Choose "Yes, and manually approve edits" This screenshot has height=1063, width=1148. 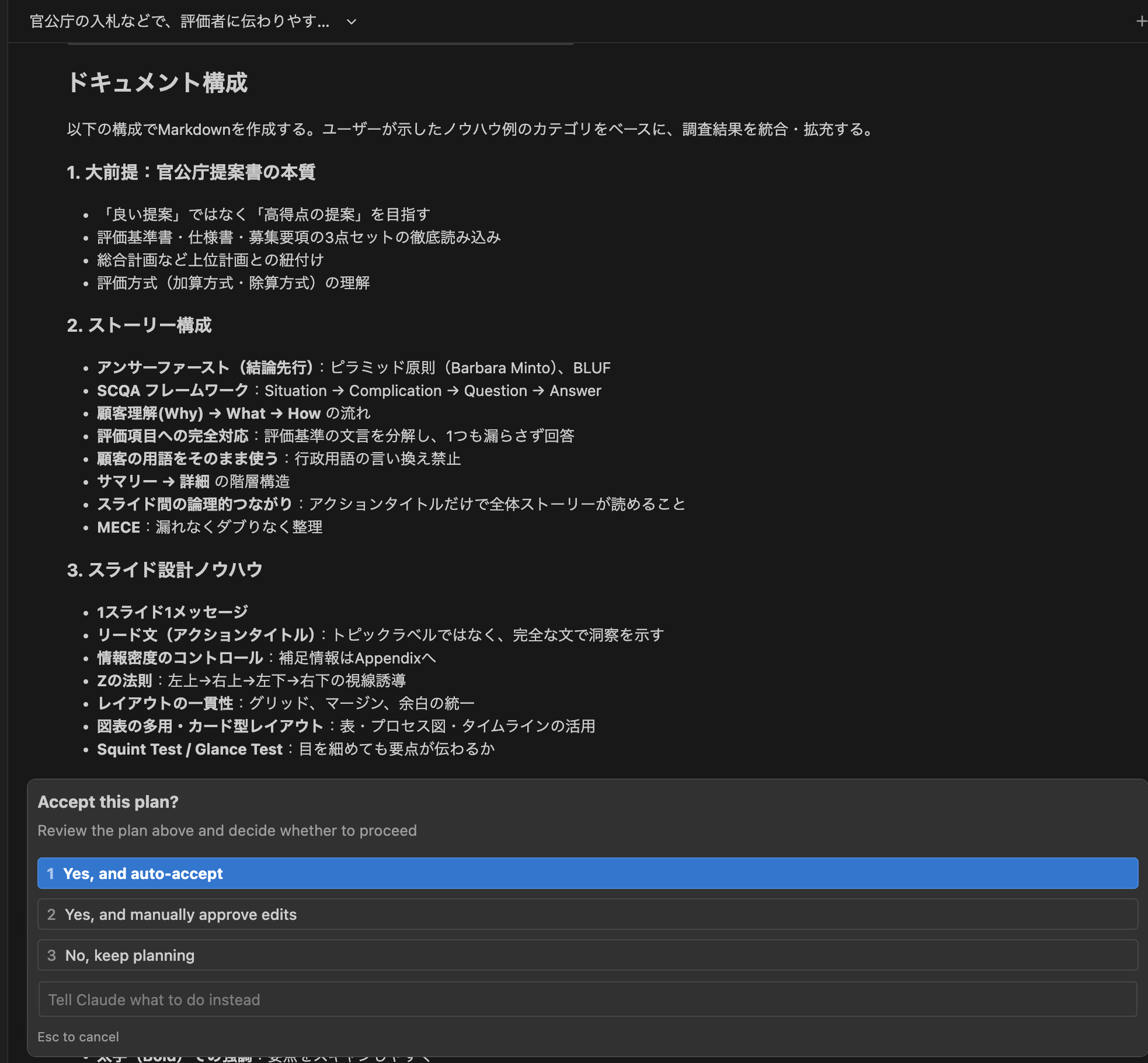pyautogui.click(x=180, y=914)
